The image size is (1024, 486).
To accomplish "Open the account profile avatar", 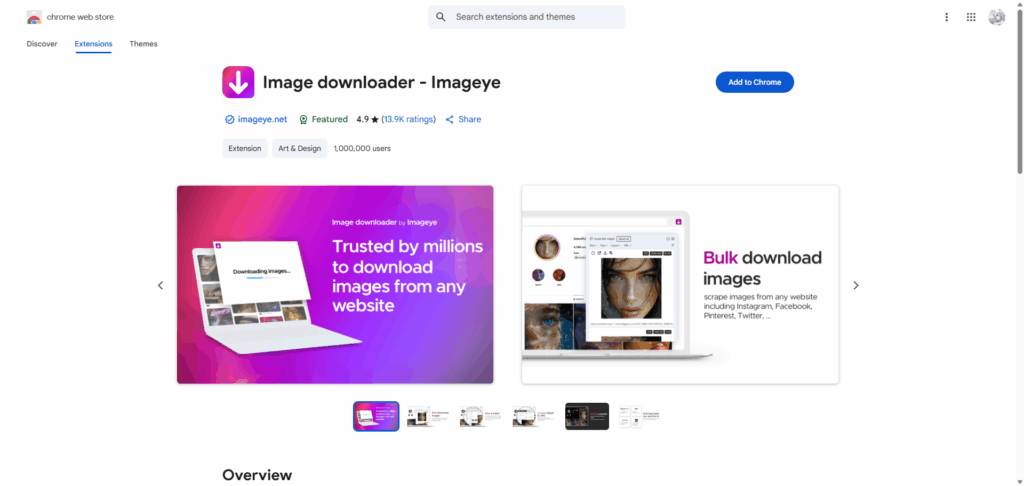I will point(997,17).
